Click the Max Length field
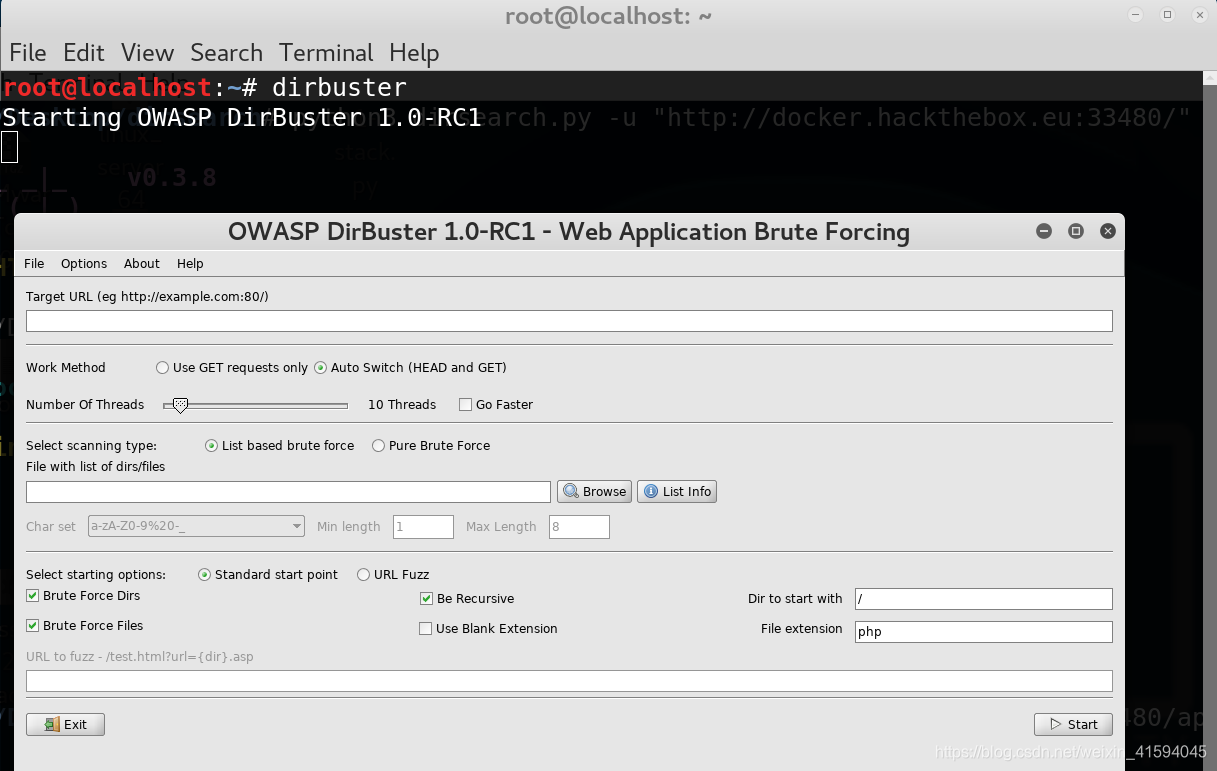 point(579,527)
